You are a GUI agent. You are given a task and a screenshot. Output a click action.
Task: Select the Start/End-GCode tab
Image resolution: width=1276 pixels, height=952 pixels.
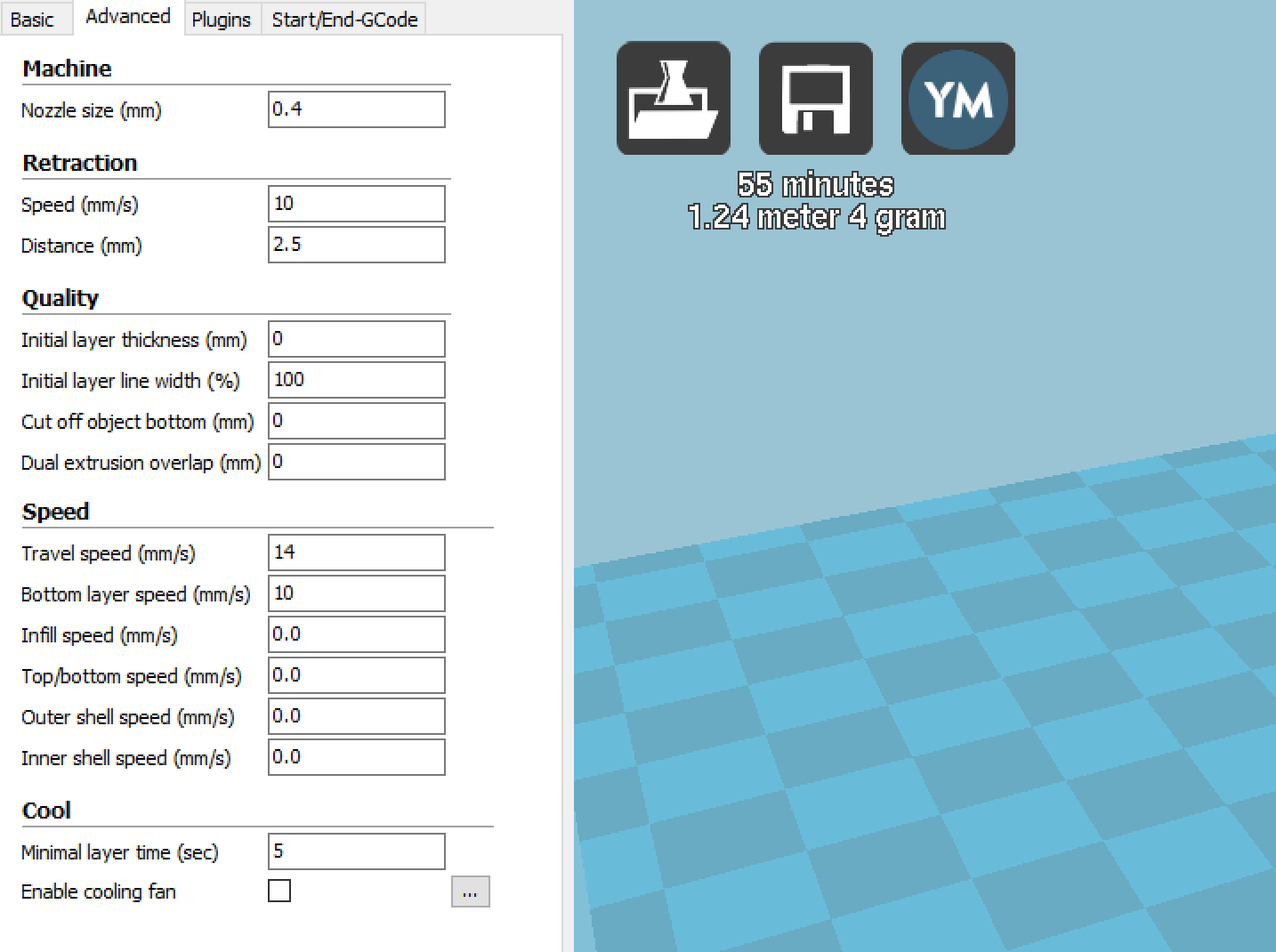tap(343, 19)
